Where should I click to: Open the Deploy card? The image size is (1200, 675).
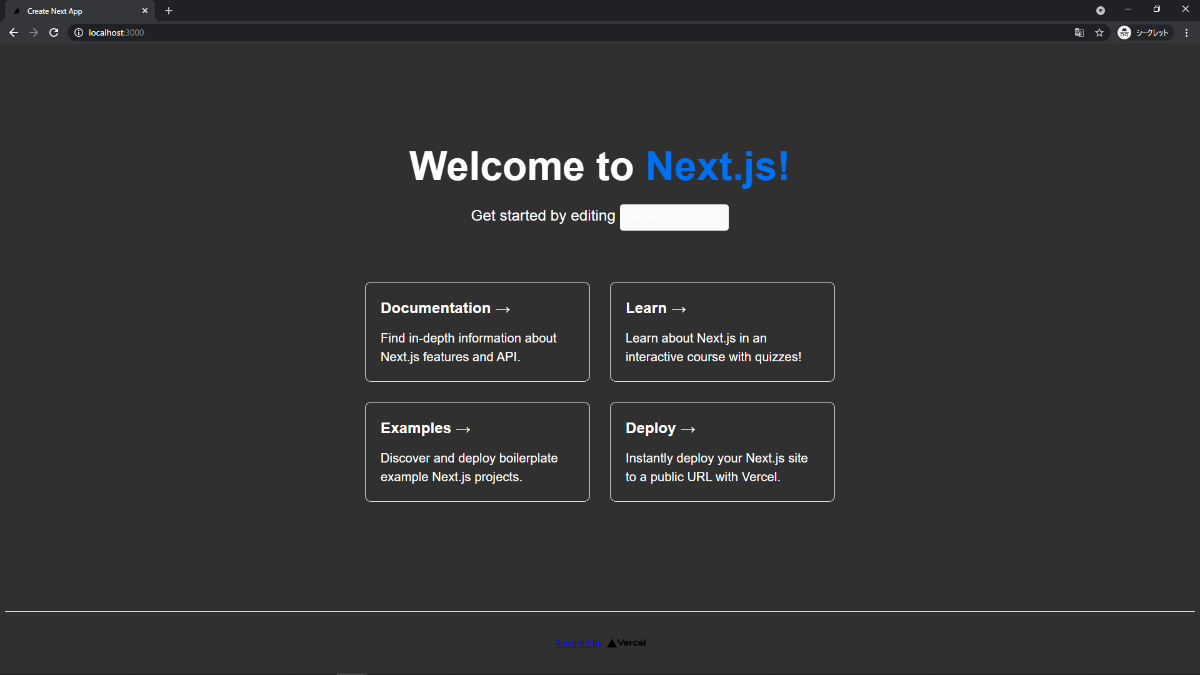click(x=722, y=452)
